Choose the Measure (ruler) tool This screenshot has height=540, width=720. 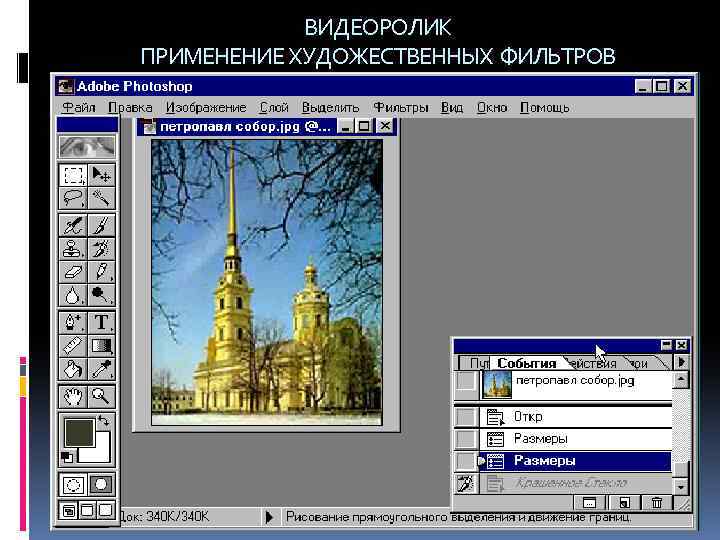73,345
